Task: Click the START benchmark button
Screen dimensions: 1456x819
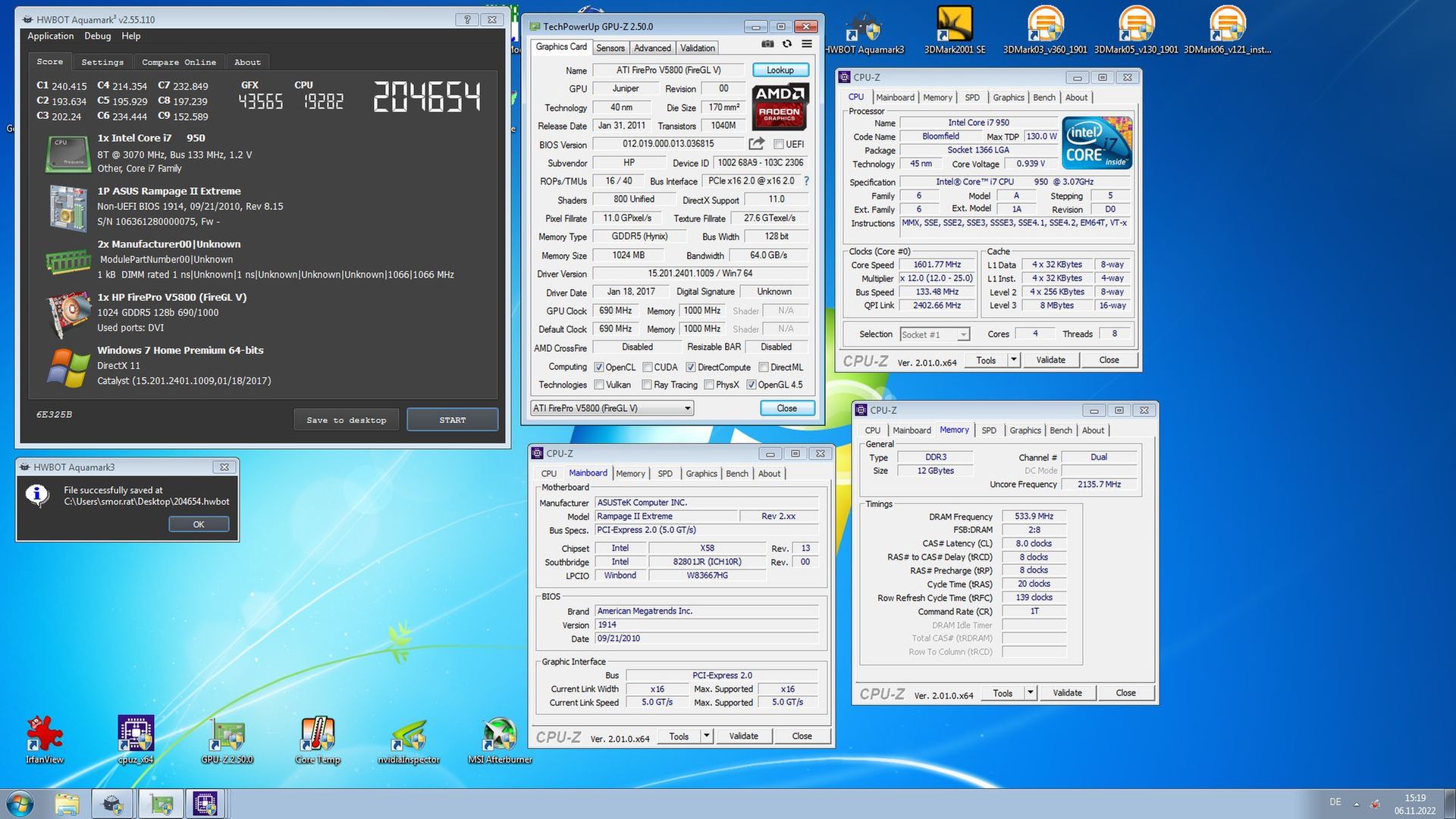Action: pos(453,420)
